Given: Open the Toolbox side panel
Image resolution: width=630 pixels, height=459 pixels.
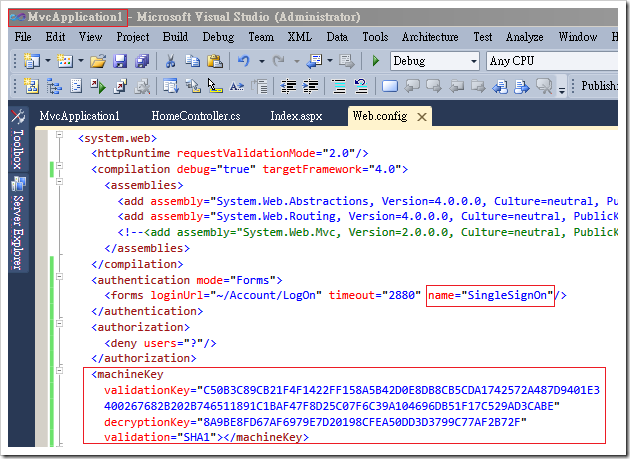Looking at the screenshot, I should [x=18, y=140].
